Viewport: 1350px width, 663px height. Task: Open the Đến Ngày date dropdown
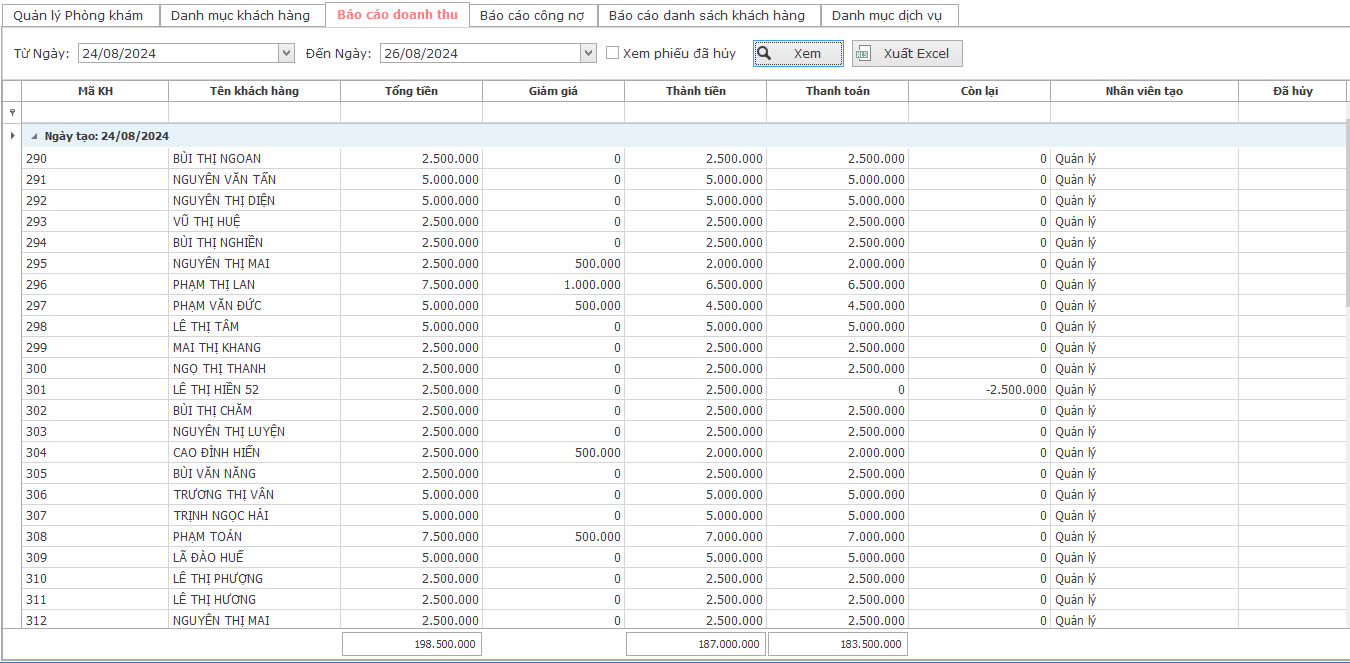(x=589, y=53)
